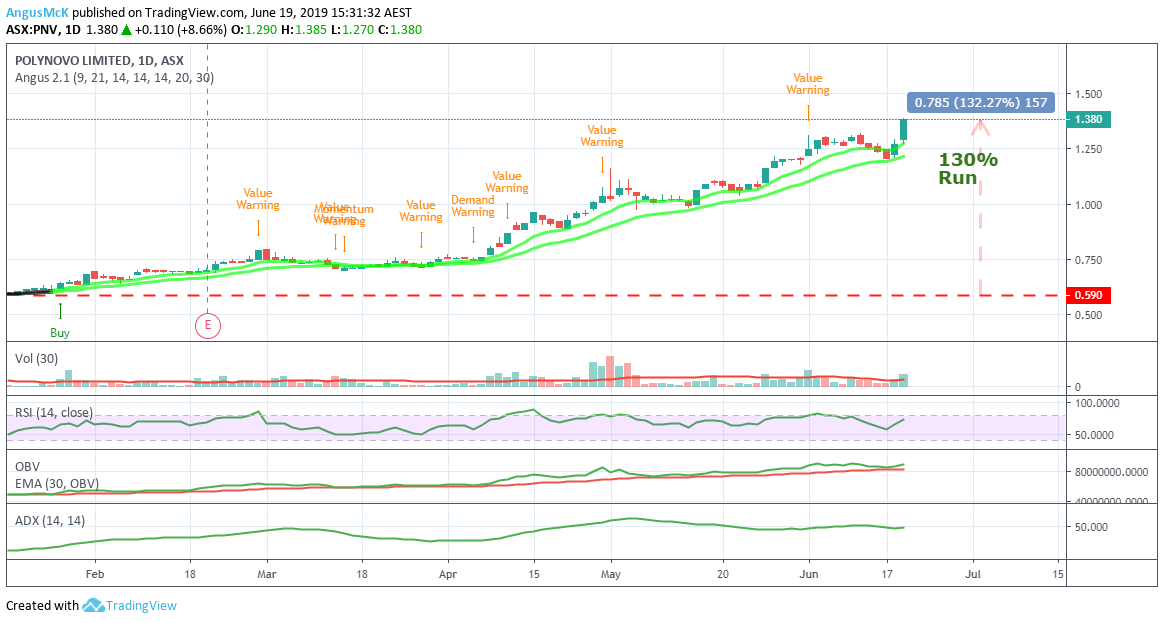1164x623 pixels.
Task: Click the Vol (30) indicator label
Action: point(36,359)
